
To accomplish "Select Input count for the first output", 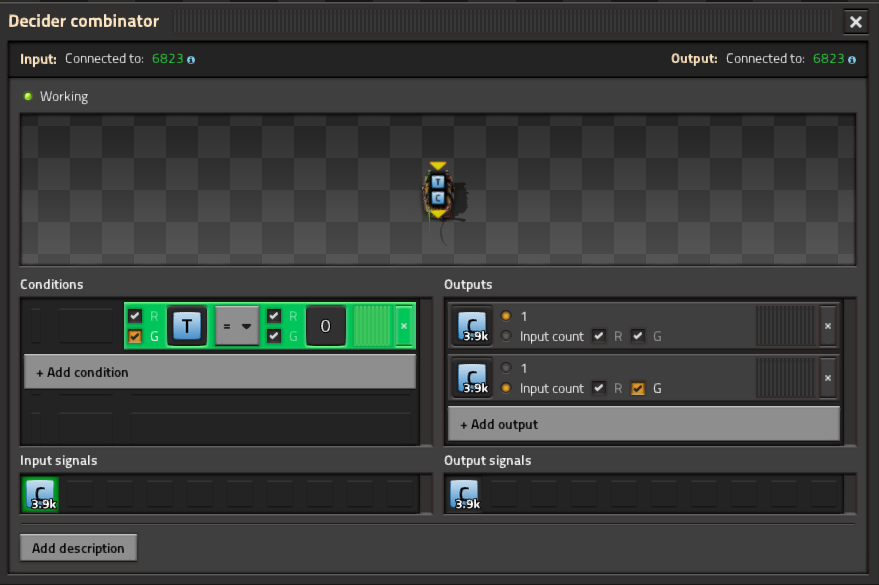I will click(507, 337).
